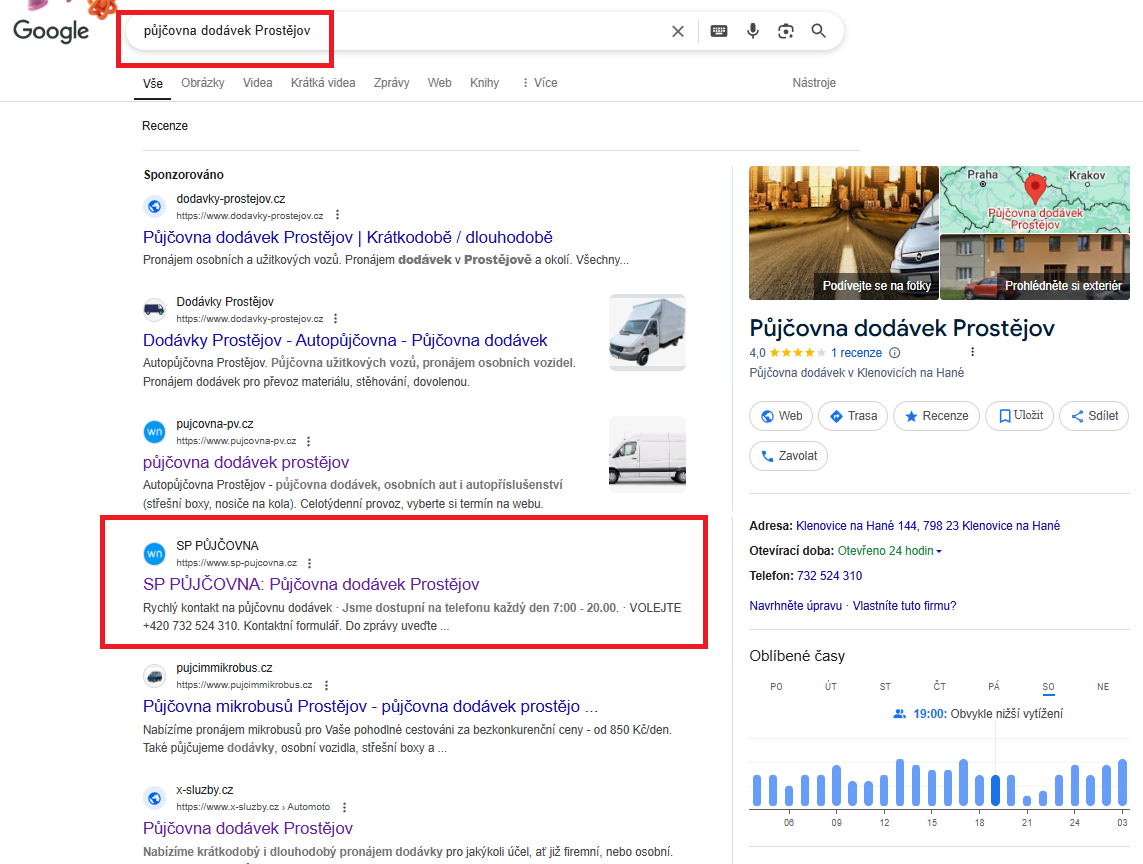
Task: Switch to the Web tab
Action: [x=440, y=83]
